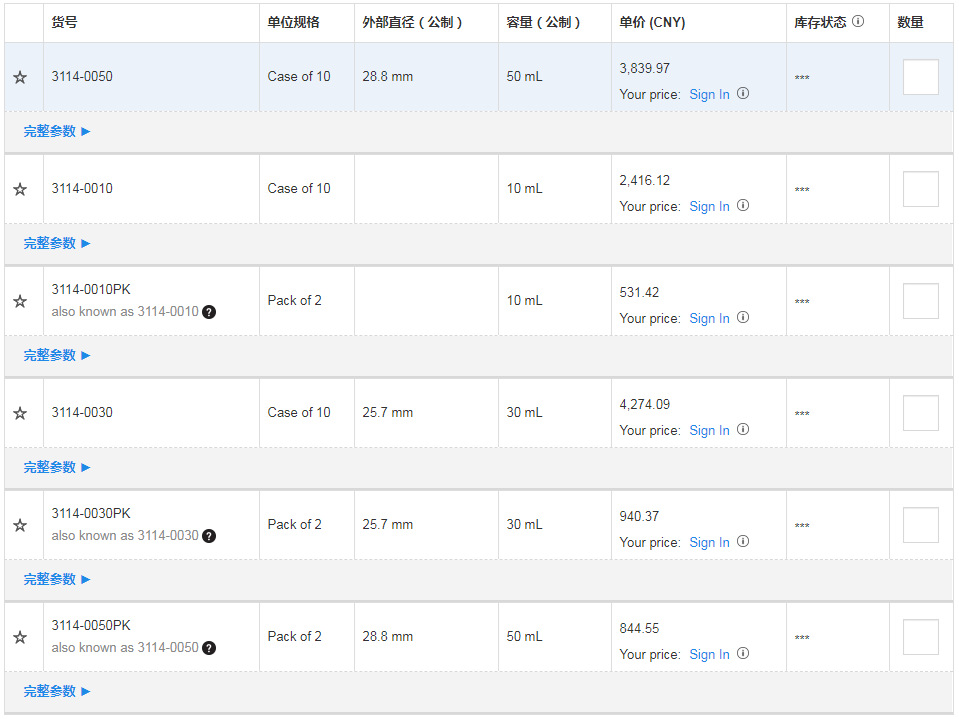Expand 完整参数 for 3114-0010PK row
Viewport: 959px width, 719px height.
point(57,355)
